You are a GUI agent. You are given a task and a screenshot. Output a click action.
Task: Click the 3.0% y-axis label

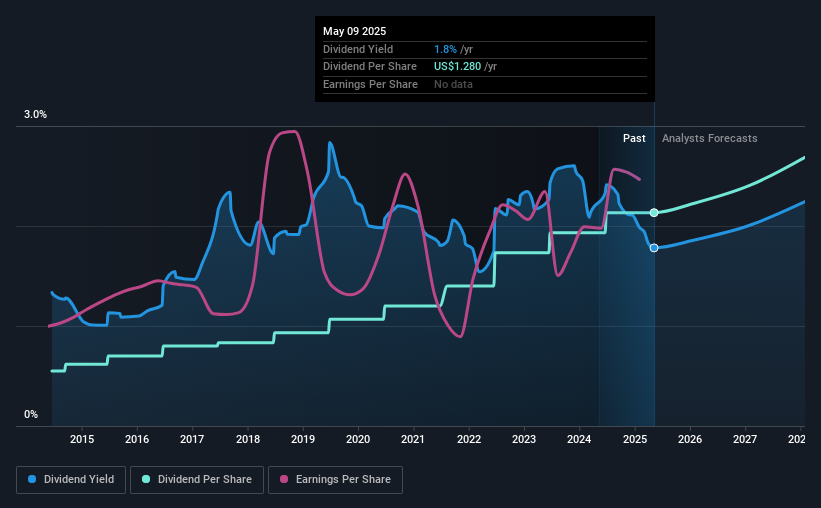tap(35, 115)
